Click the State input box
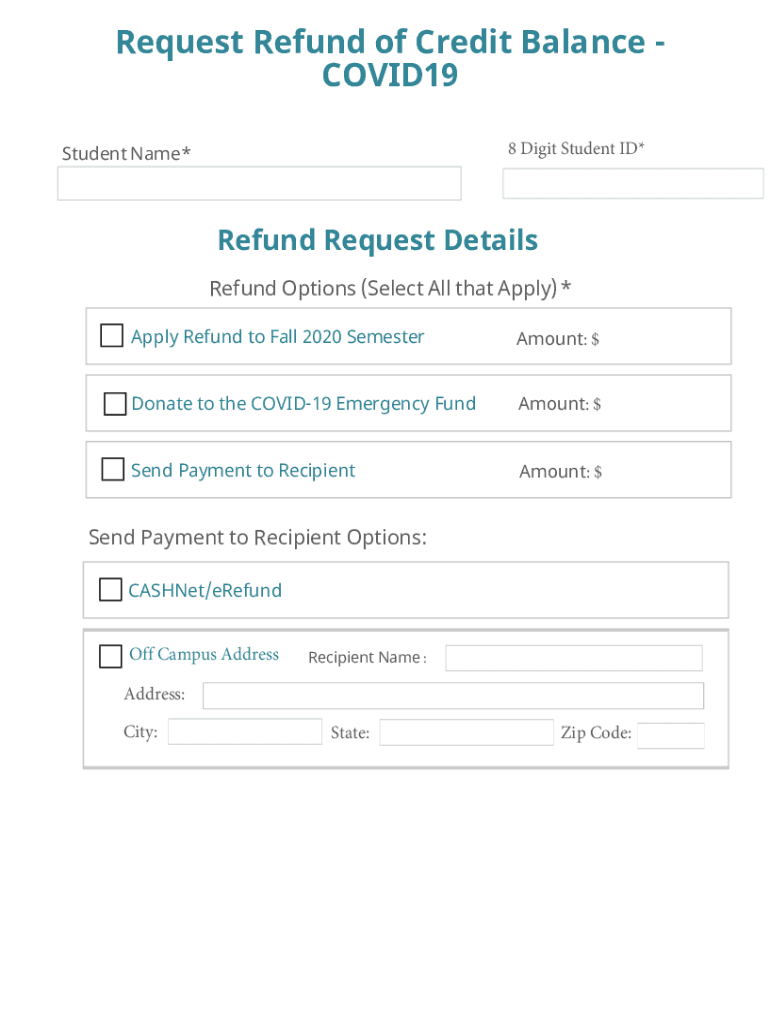770x1024 pixels. [x=466, y=733]
